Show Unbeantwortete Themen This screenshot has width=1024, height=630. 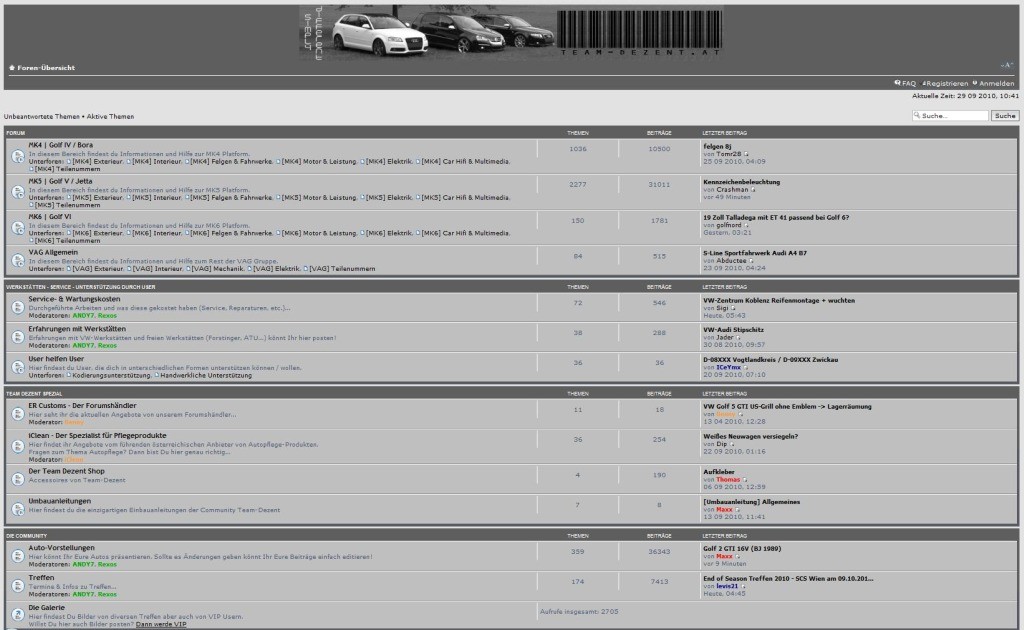(x=41, y=117)
